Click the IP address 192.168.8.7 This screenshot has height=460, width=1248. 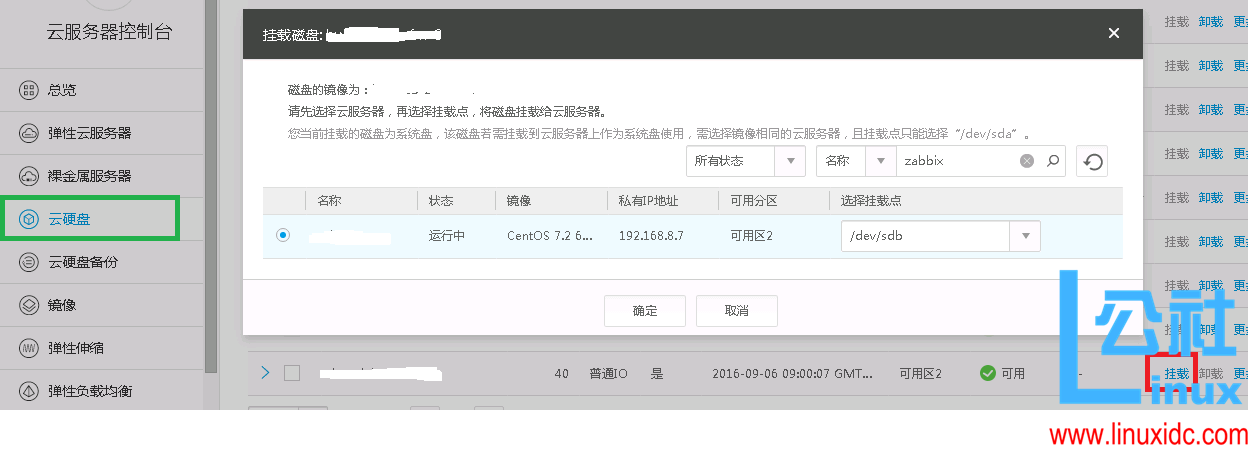click(651, 237)
